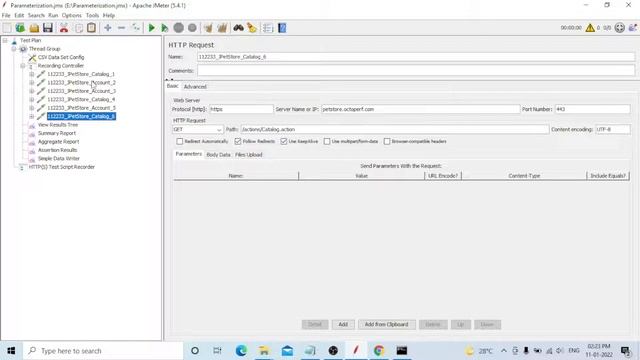
Task: Expand the JPetStore_Account_5 node
Action: click(x=32, y=108)
